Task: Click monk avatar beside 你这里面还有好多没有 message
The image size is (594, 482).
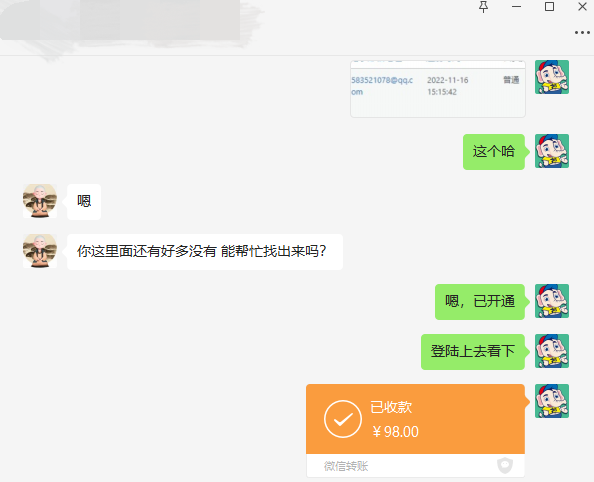Action: tap(40, 251)
